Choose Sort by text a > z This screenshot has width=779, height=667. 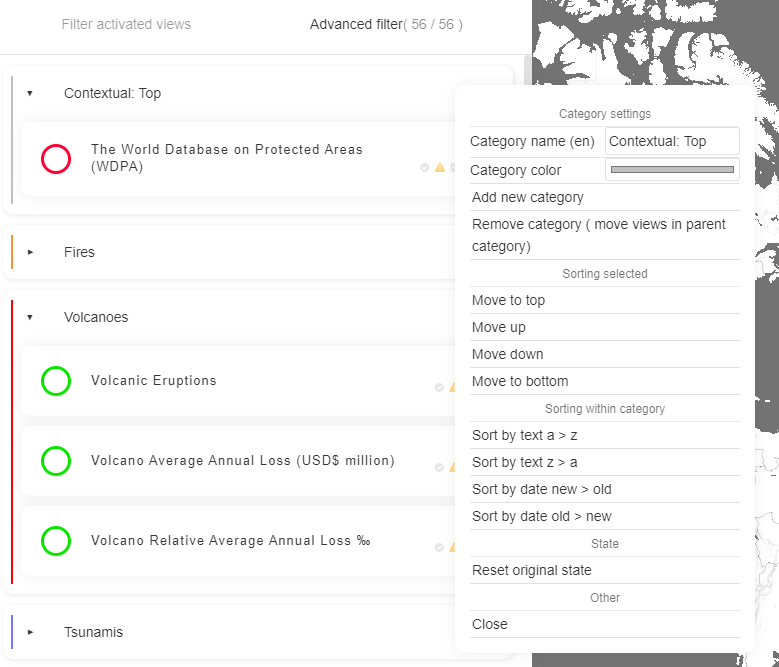524,435
